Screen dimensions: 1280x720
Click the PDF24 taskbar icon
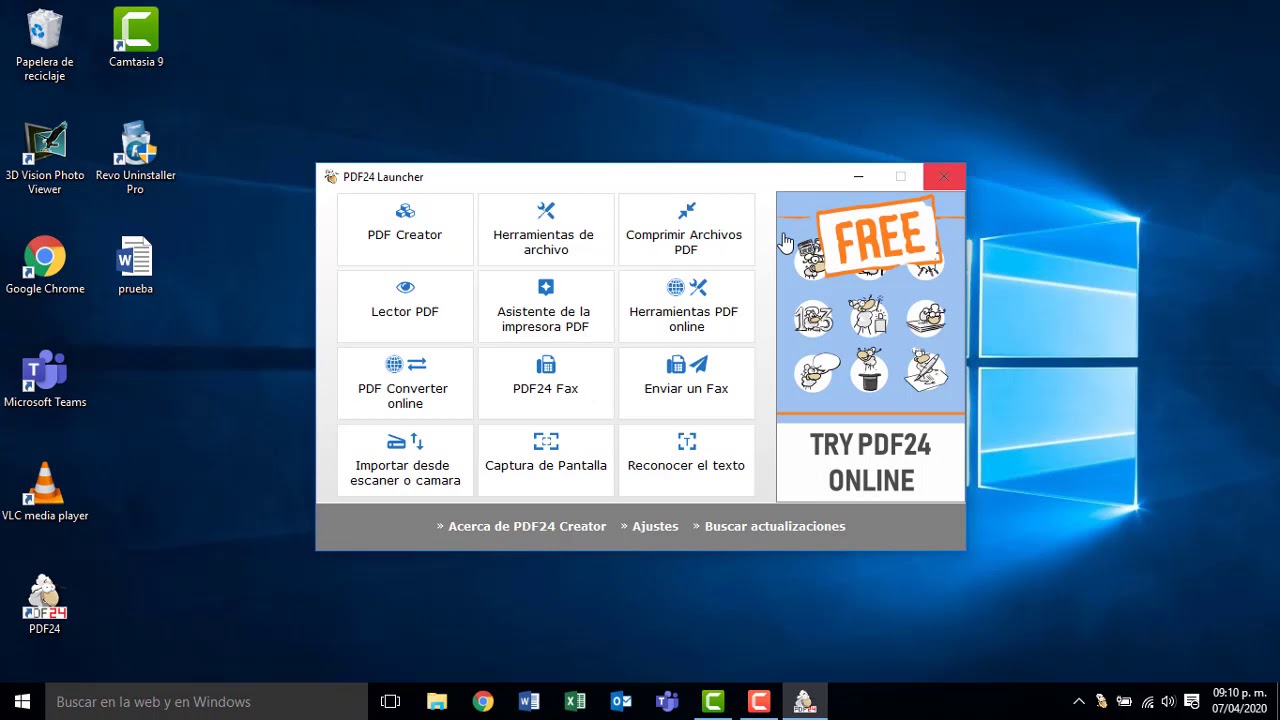[x=805, y=701]
